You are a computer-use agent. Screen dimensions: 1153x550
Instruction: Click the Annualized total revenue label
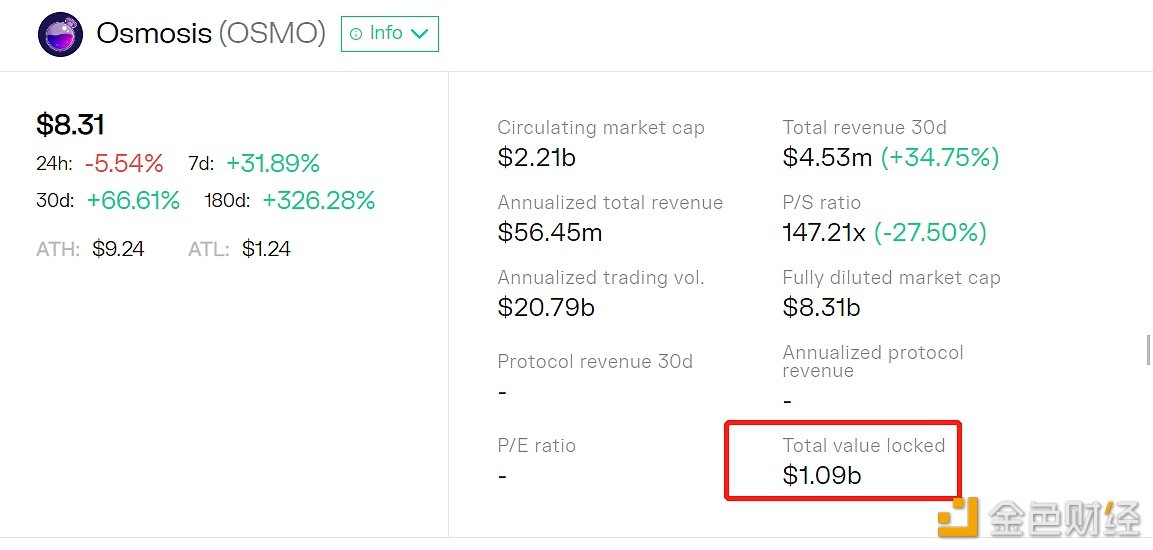610,203
